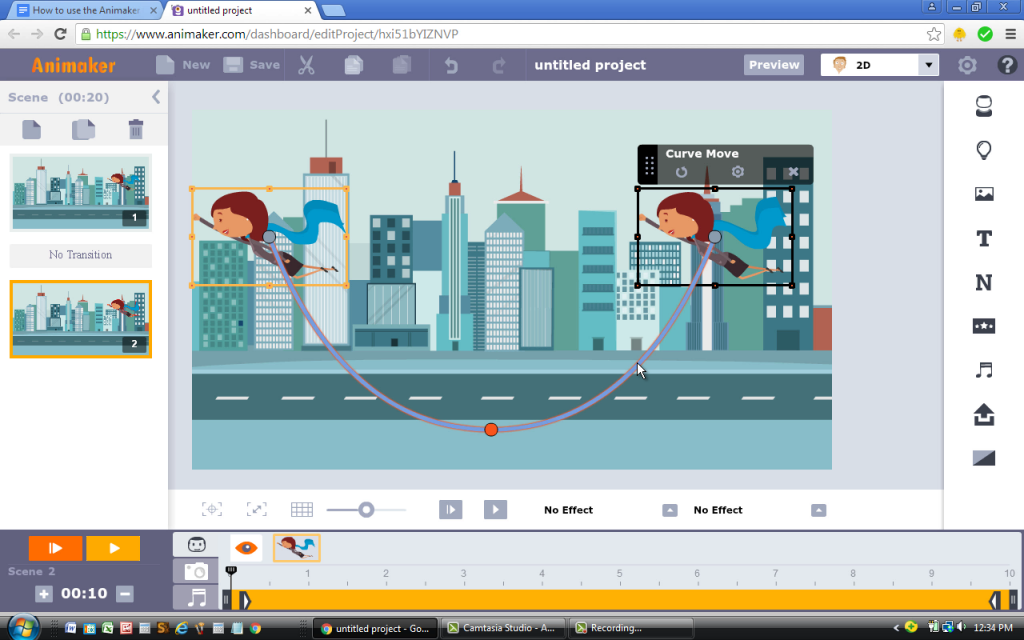Toggle the eye visibility icon
The height and width of the screenshot is (640, 1024).
point(246,547)
